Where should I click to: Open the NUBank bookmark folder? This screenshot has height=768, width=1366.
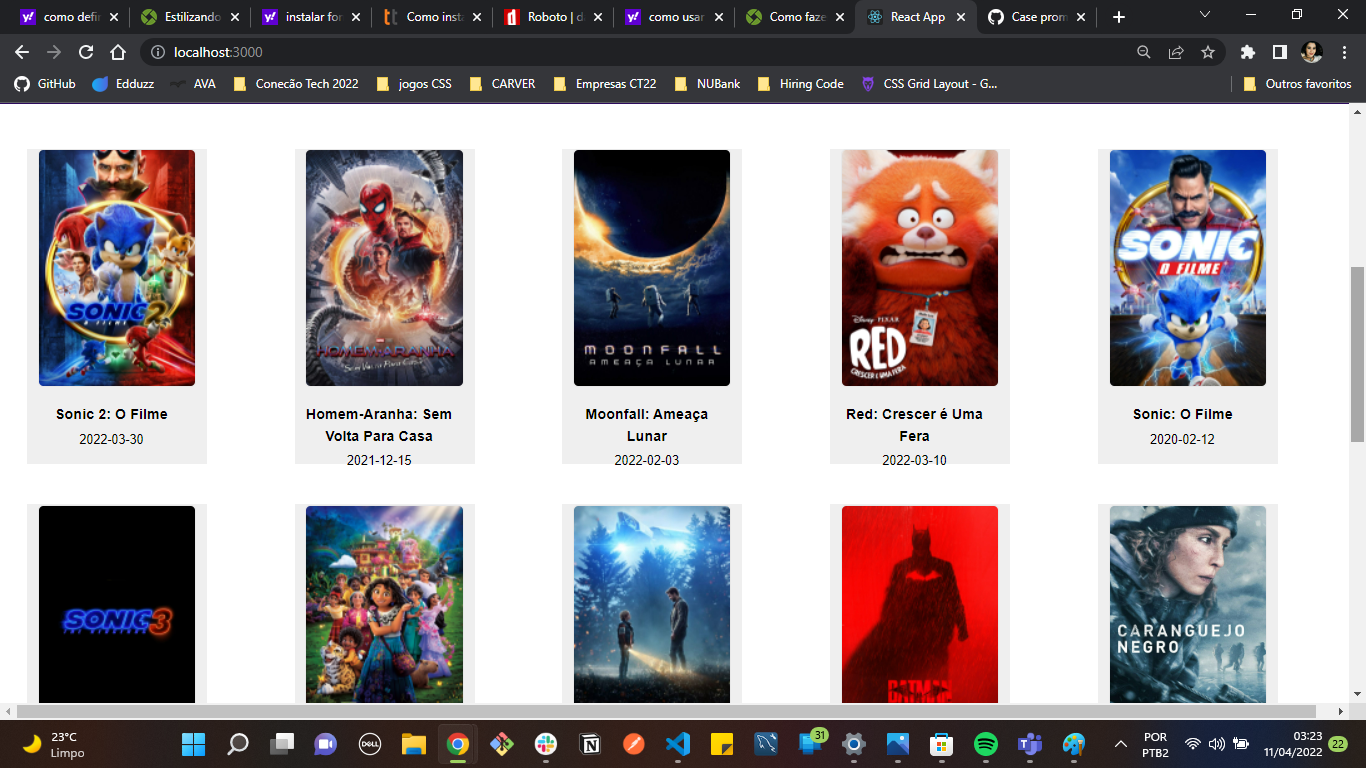(x=708, y=84)
